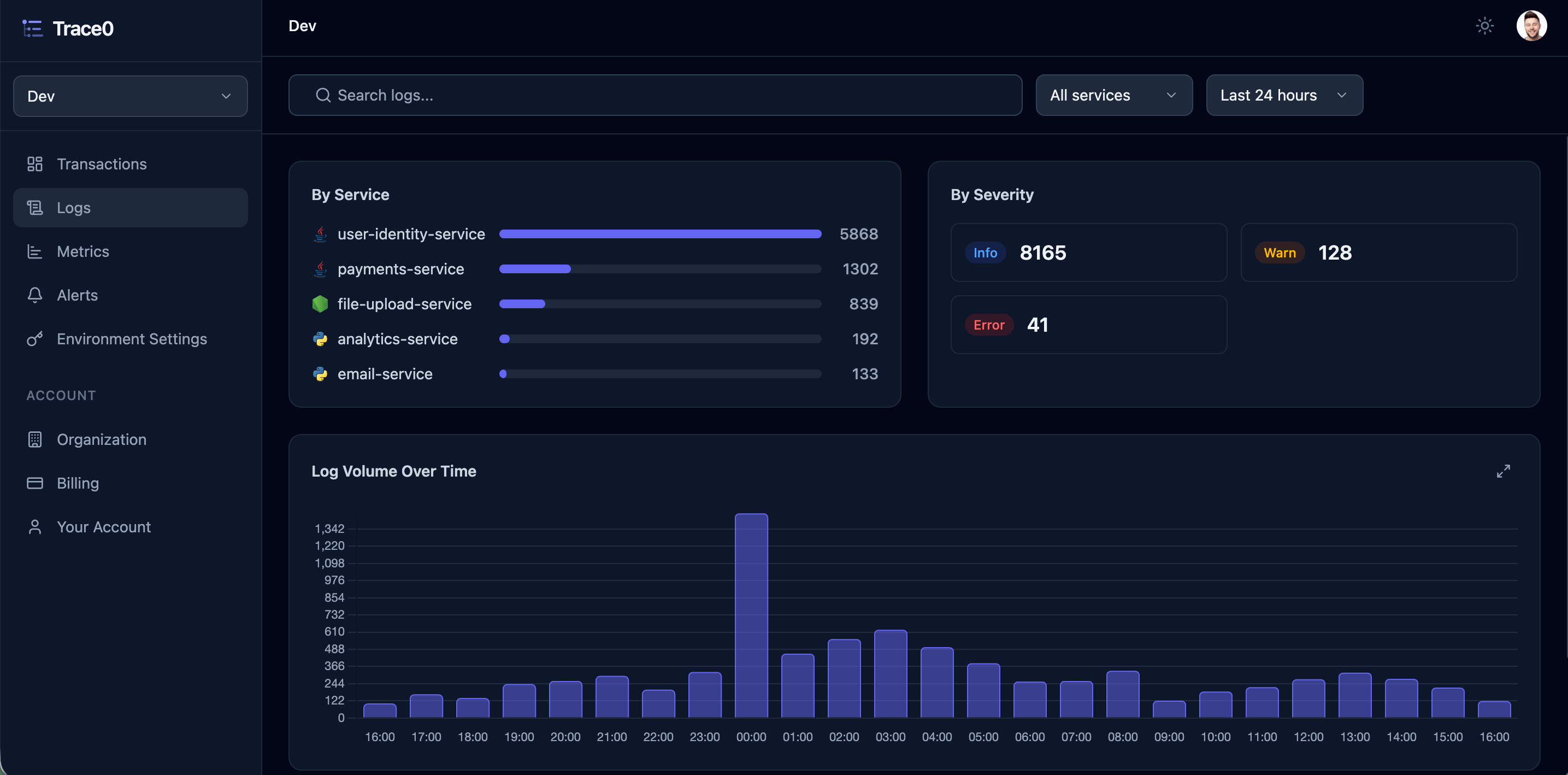Select email-service row label
Image resolution: width=1568 pixels, height=775 pixels.
point(385,374)
